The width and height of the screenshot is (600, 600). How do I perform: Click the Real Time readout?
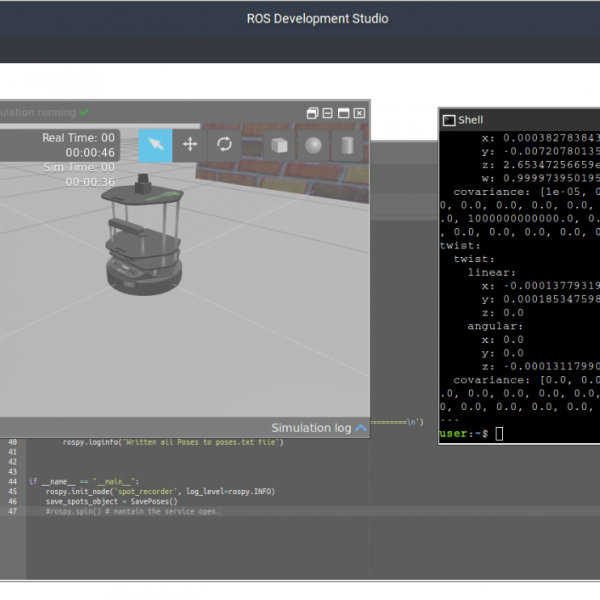(x=78, y=145)
